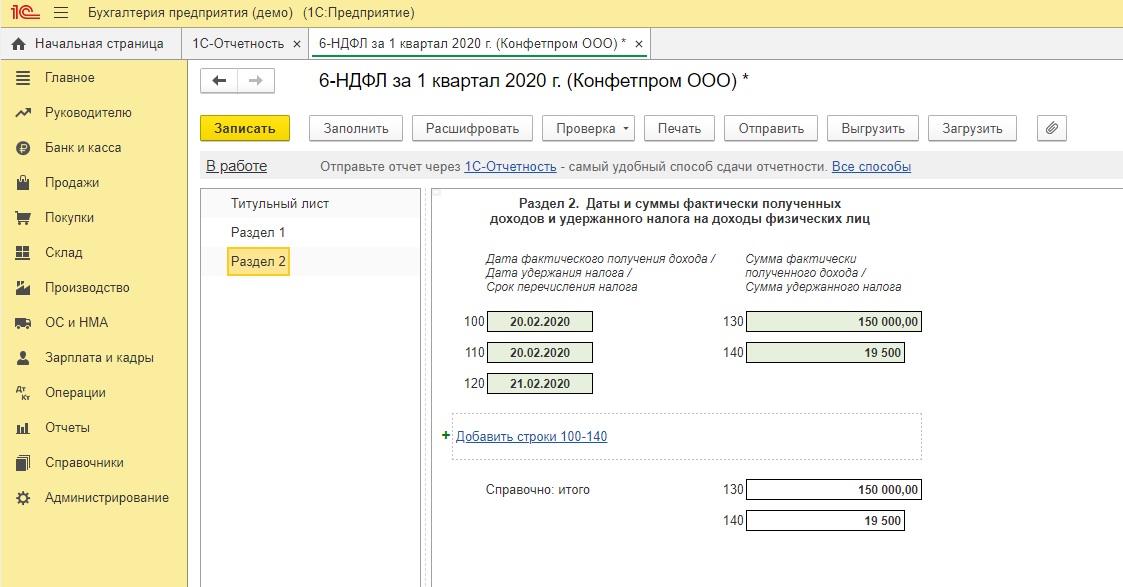Close the 1С-Отчетность tab
Viewport: 1123px width, 587px height.
(297, 44)
